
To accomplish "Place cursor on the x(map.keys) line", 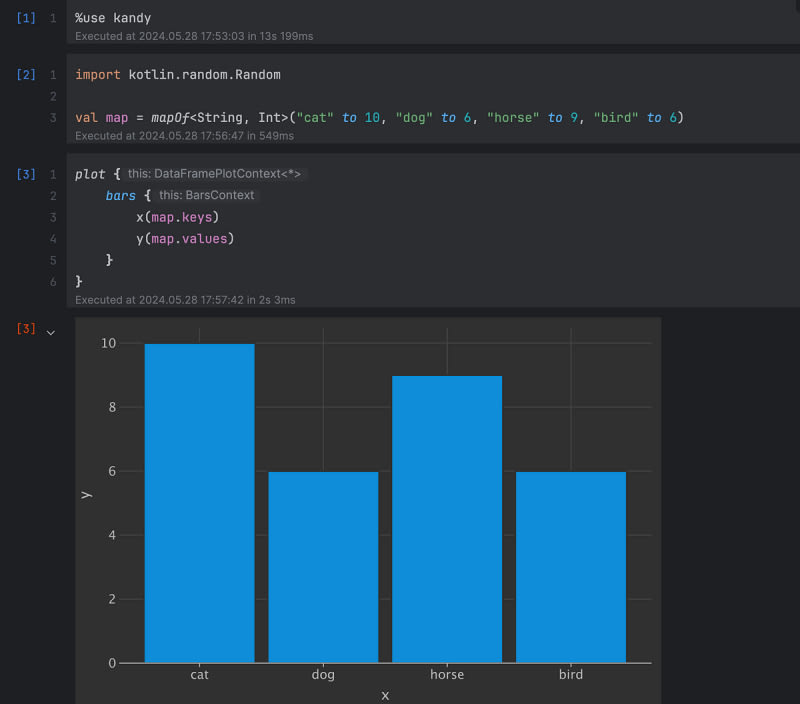I will pyautogui.click(x=177, y=217).
